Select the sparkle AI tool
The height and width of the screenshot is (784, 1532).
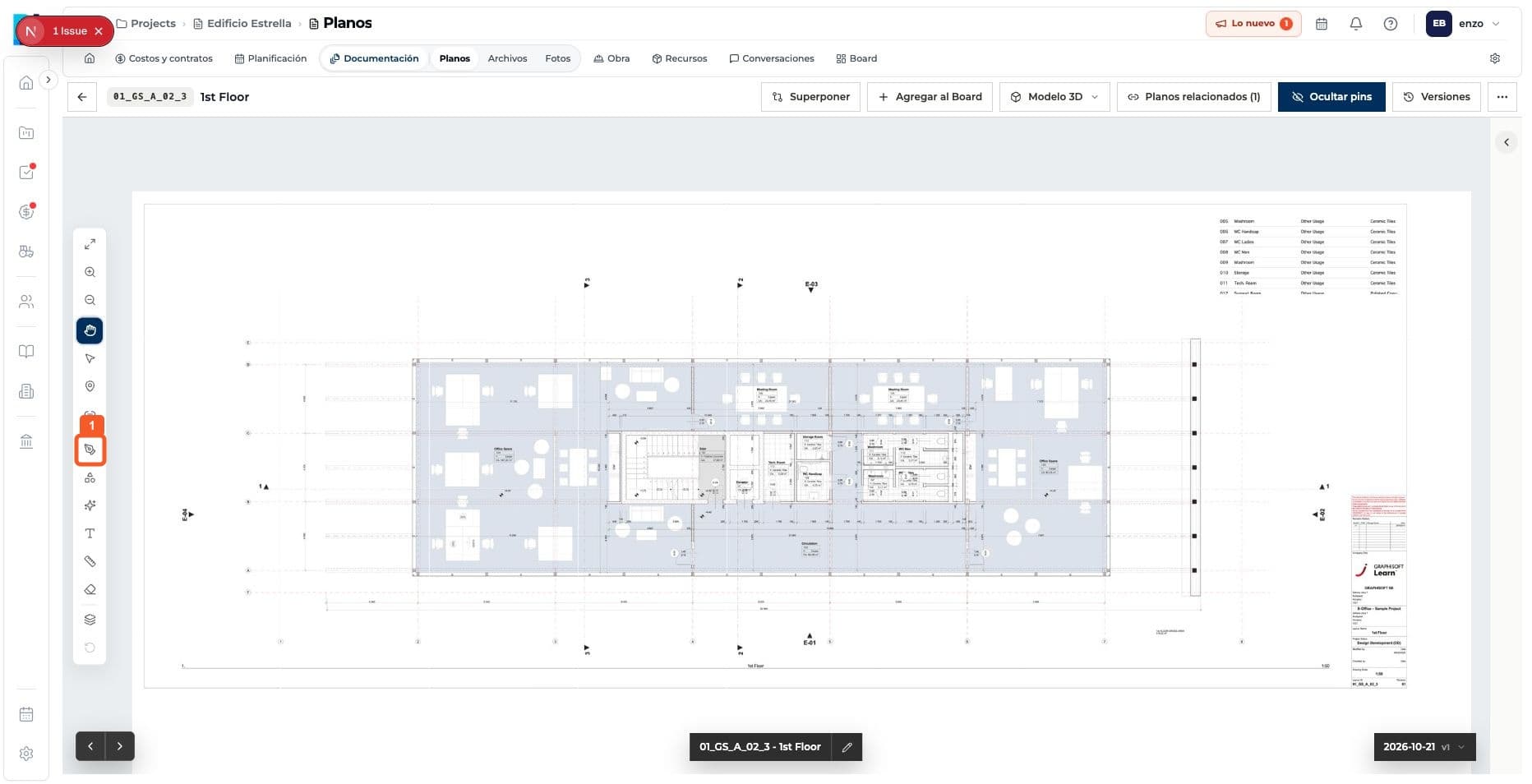pos(90,505)
